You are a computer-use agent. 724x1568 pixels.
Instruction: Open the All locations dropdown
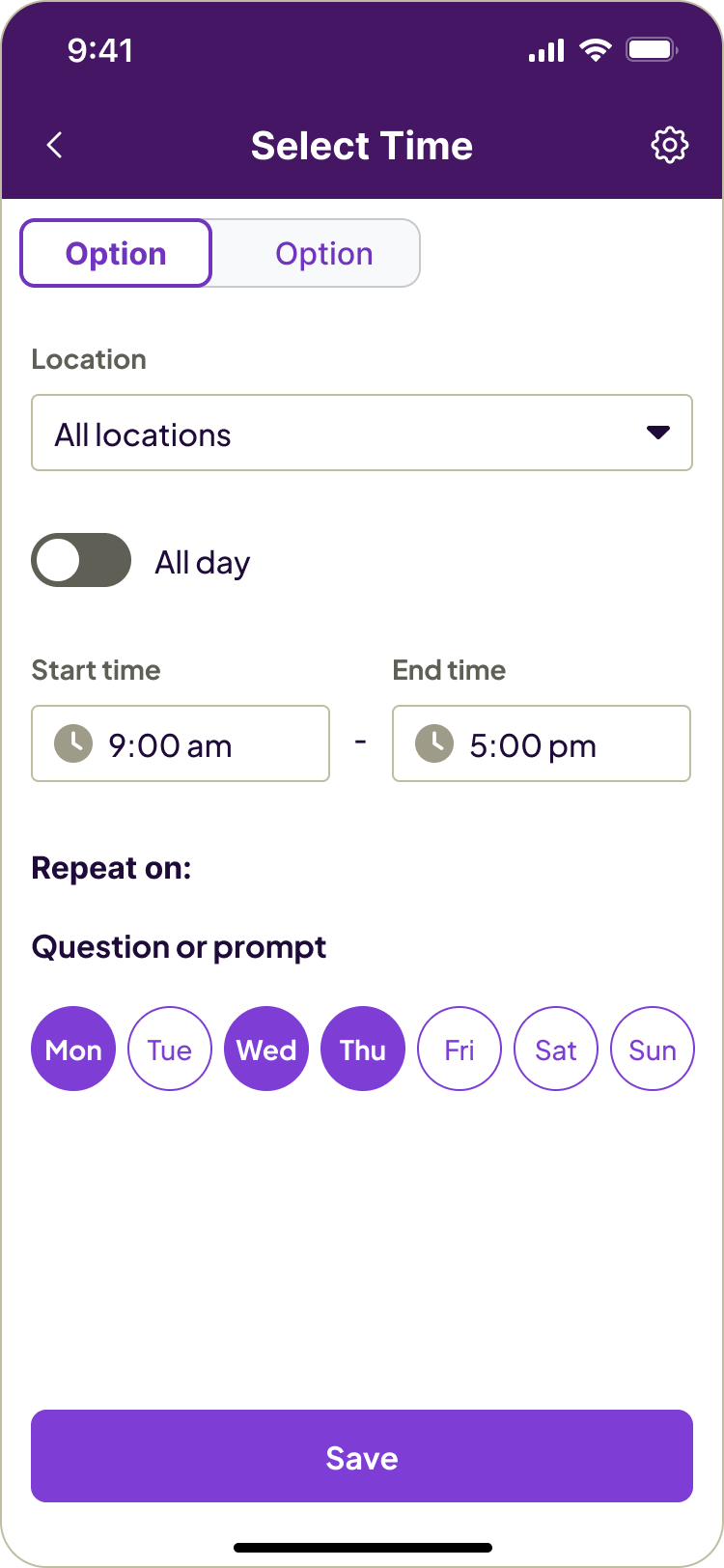coord(362,434)
